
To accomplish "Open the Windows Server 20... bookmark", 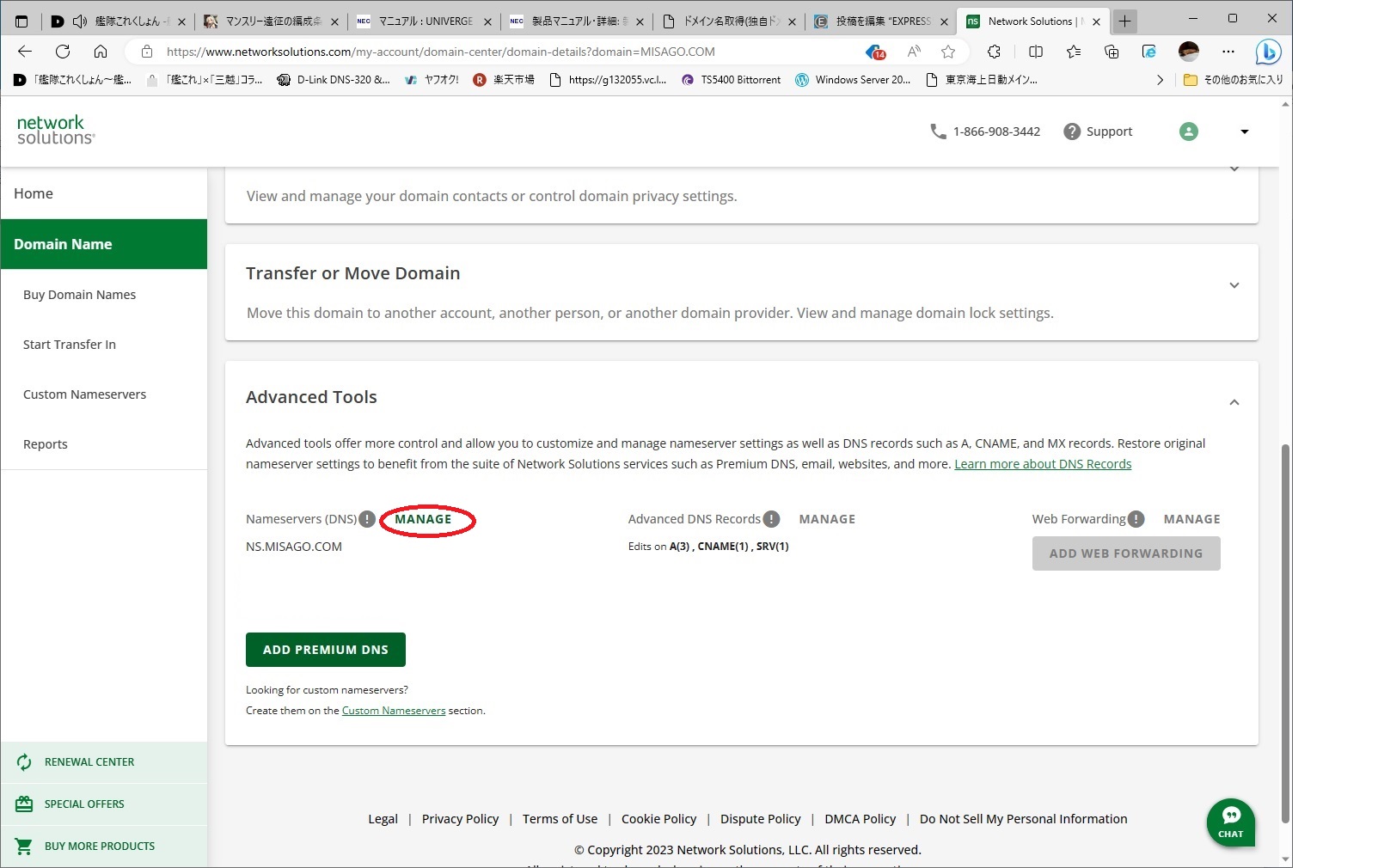I will 853,80.
